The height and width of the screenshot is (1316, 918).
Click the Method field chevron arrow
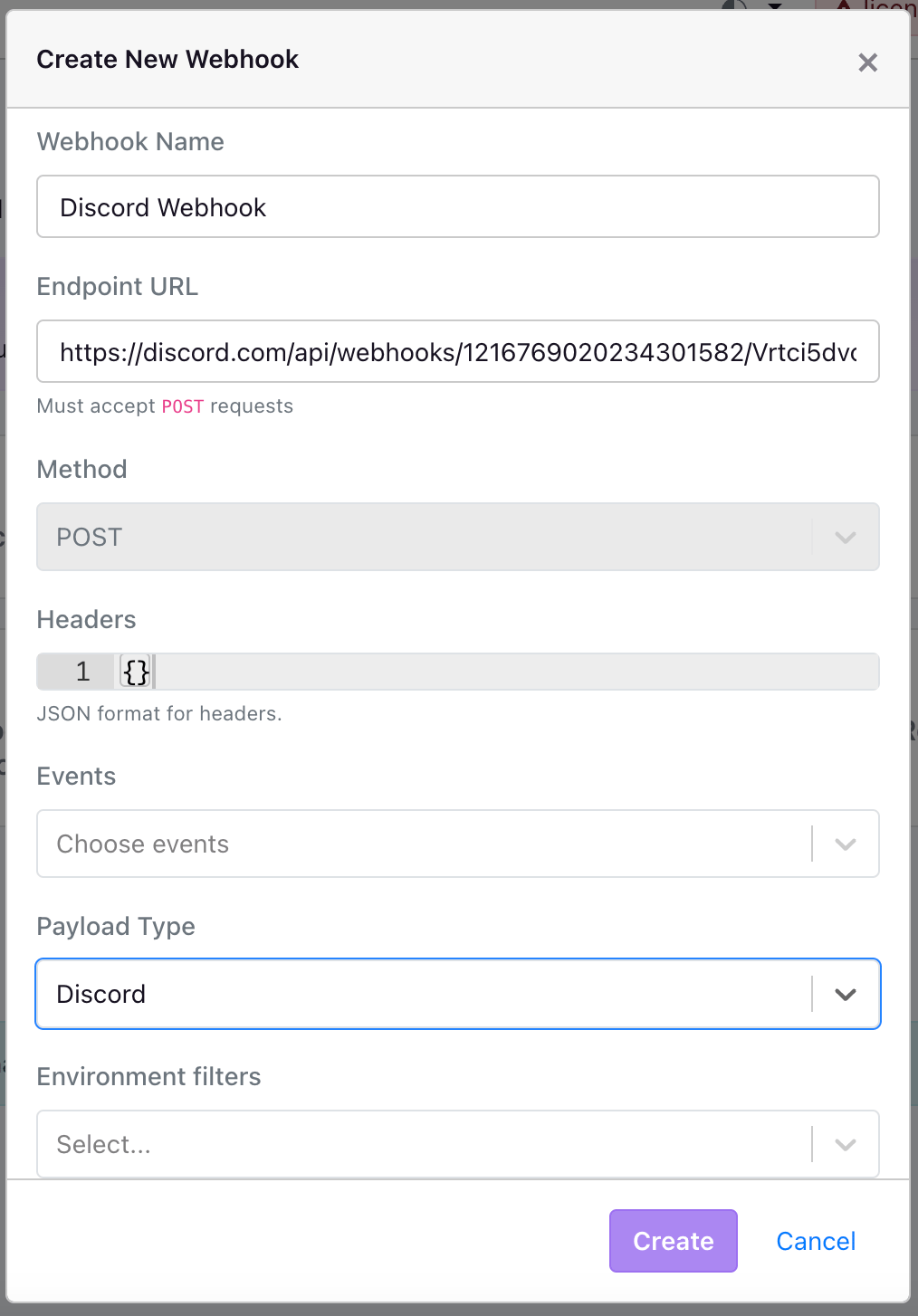846,538
